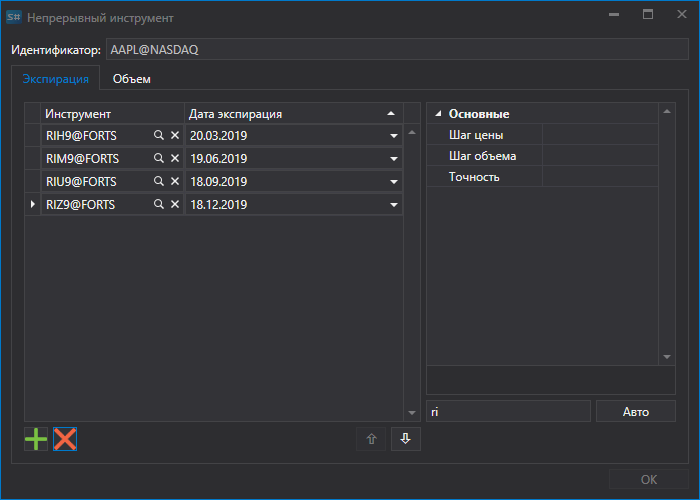Viewport: 700px width, 500px height.
Task: Search instrument in the RIM9@FORTS row
Action: point(158,158)
